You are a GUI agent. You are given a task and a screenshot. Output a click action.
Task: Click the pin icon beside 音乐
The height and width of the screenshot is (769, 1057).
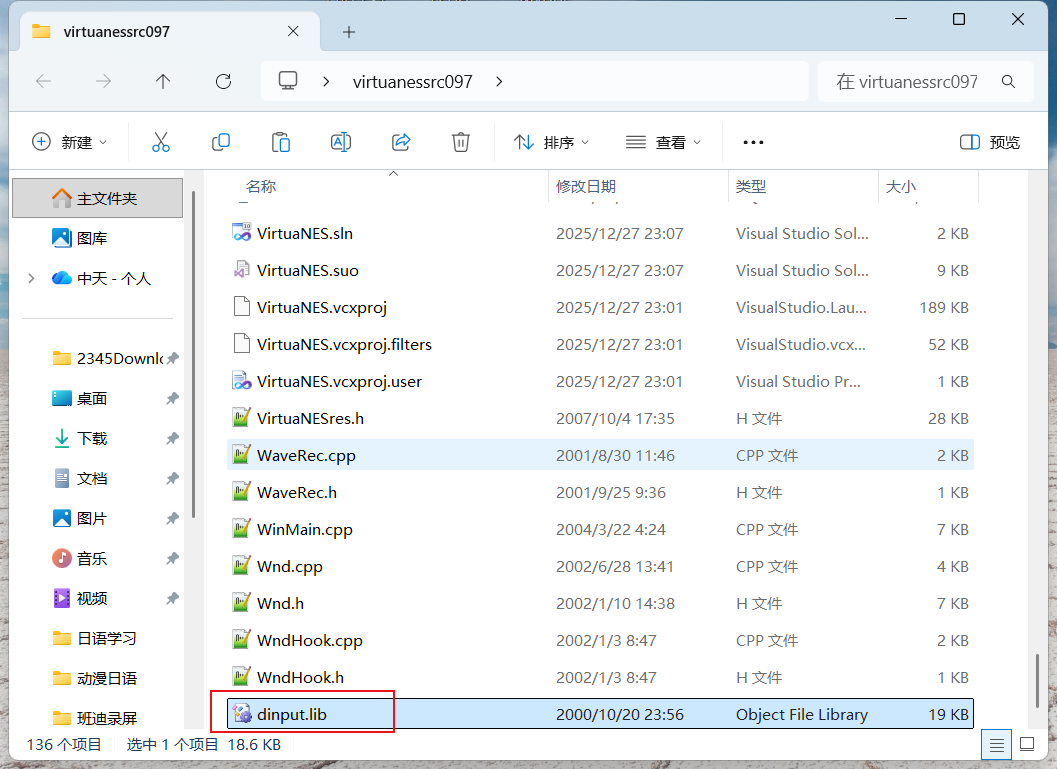coord(173,558)
